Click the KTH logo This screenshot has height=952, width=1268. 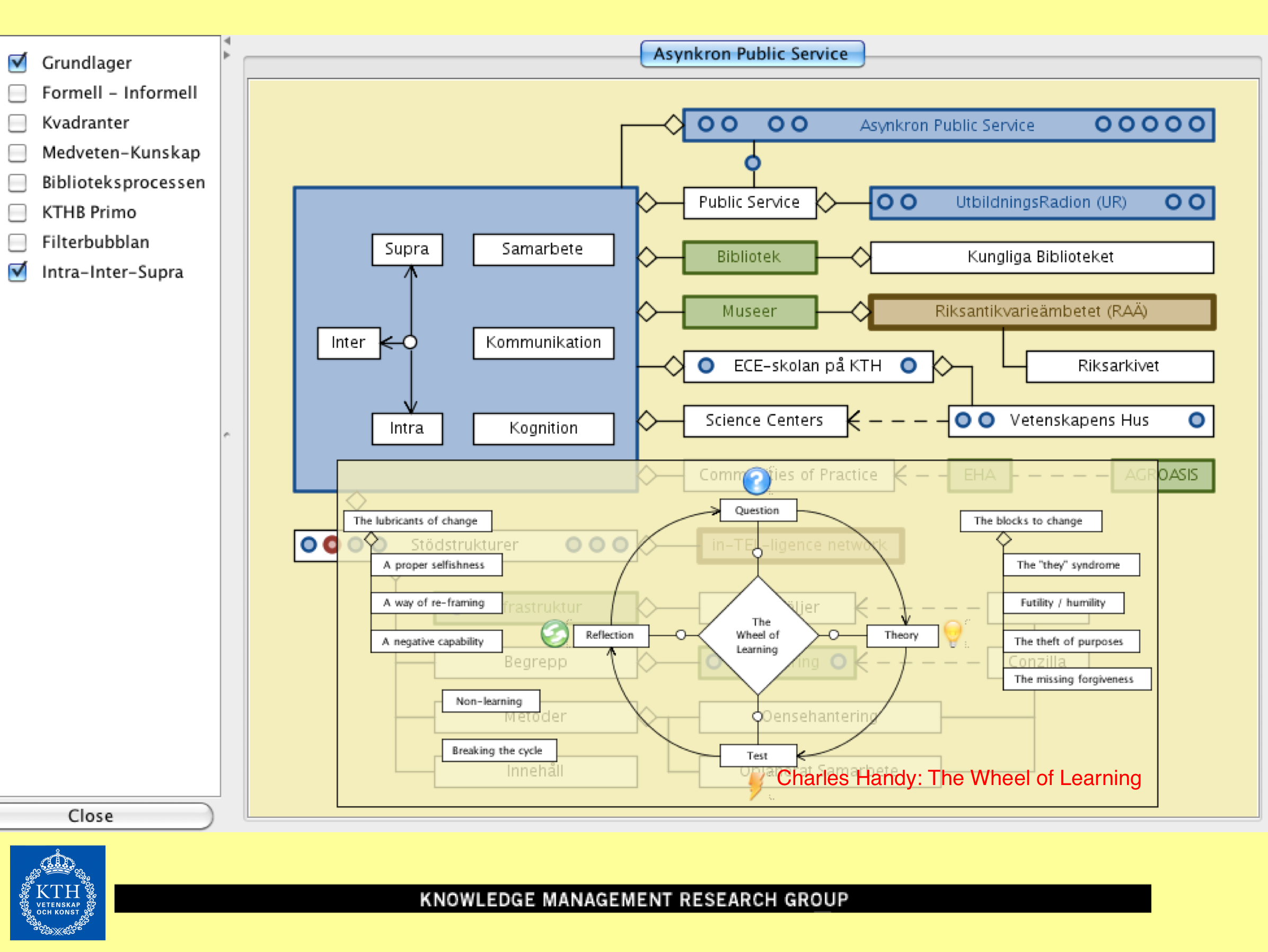coord(58,893)
